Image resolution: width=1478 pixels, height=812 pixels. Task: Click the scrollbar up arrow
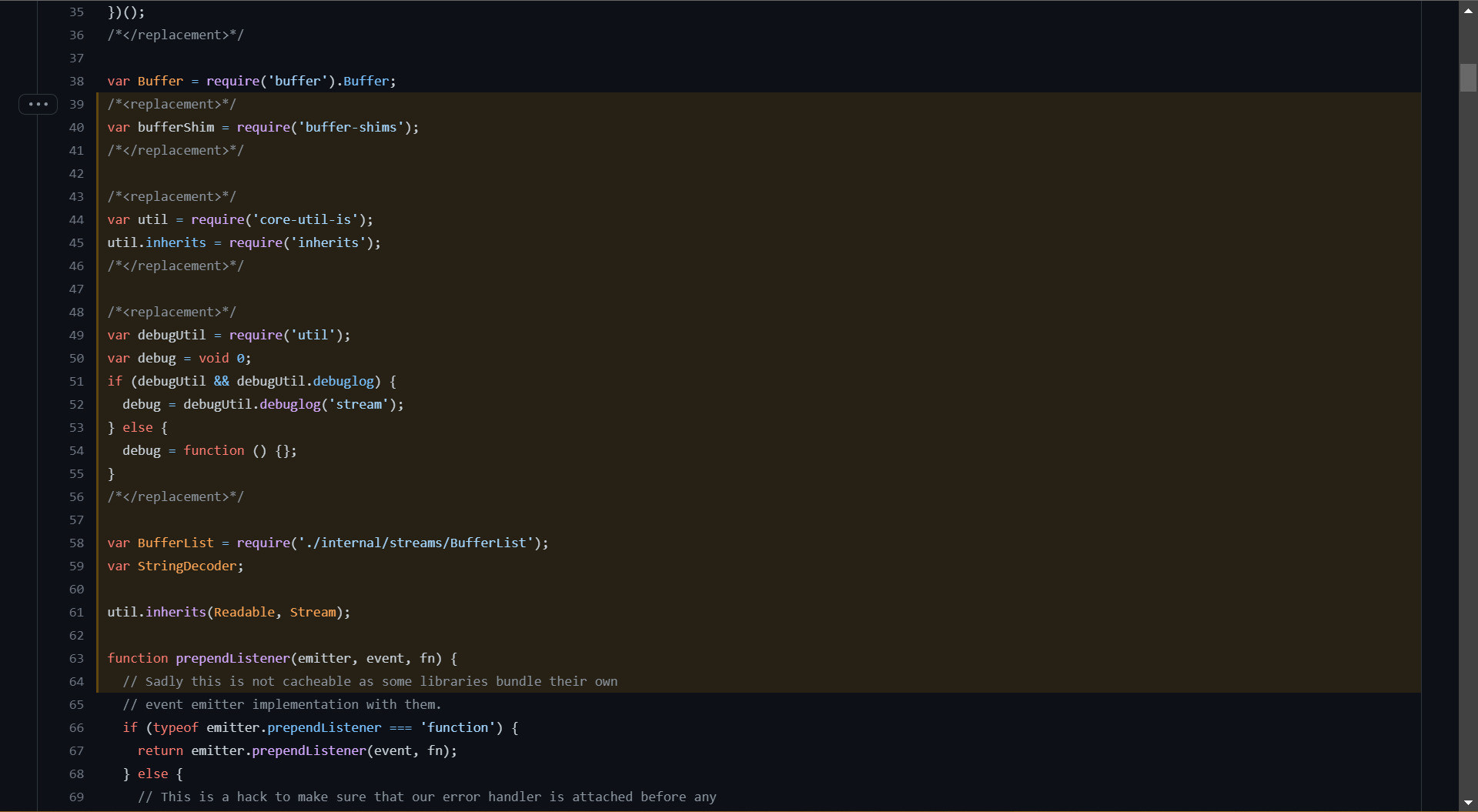point(1468,11)
